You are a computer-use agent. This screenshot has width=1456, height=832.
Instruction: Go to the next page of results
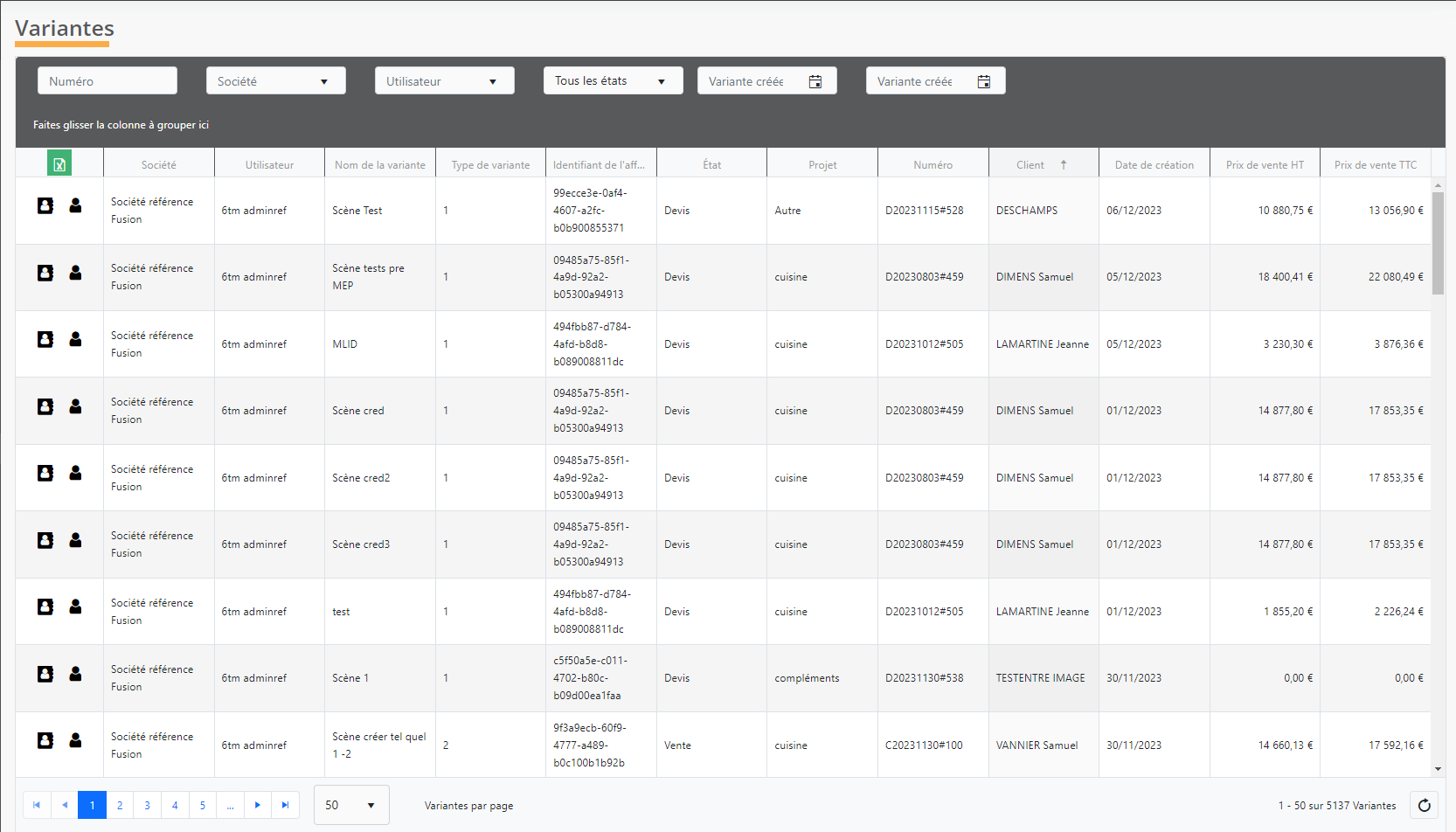258,805
